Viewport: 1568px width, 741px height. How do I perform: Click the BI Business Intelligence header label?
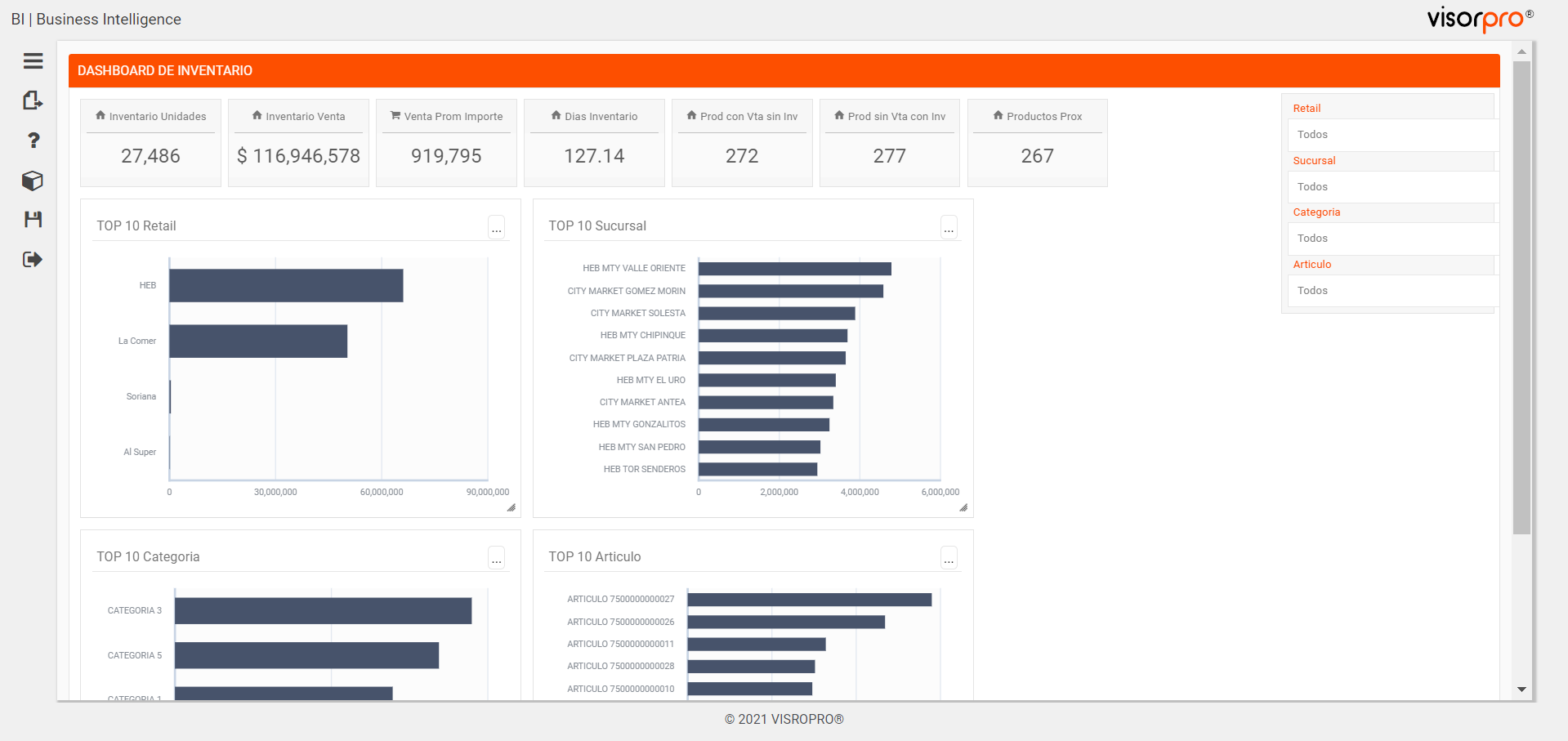click(95, 19)
